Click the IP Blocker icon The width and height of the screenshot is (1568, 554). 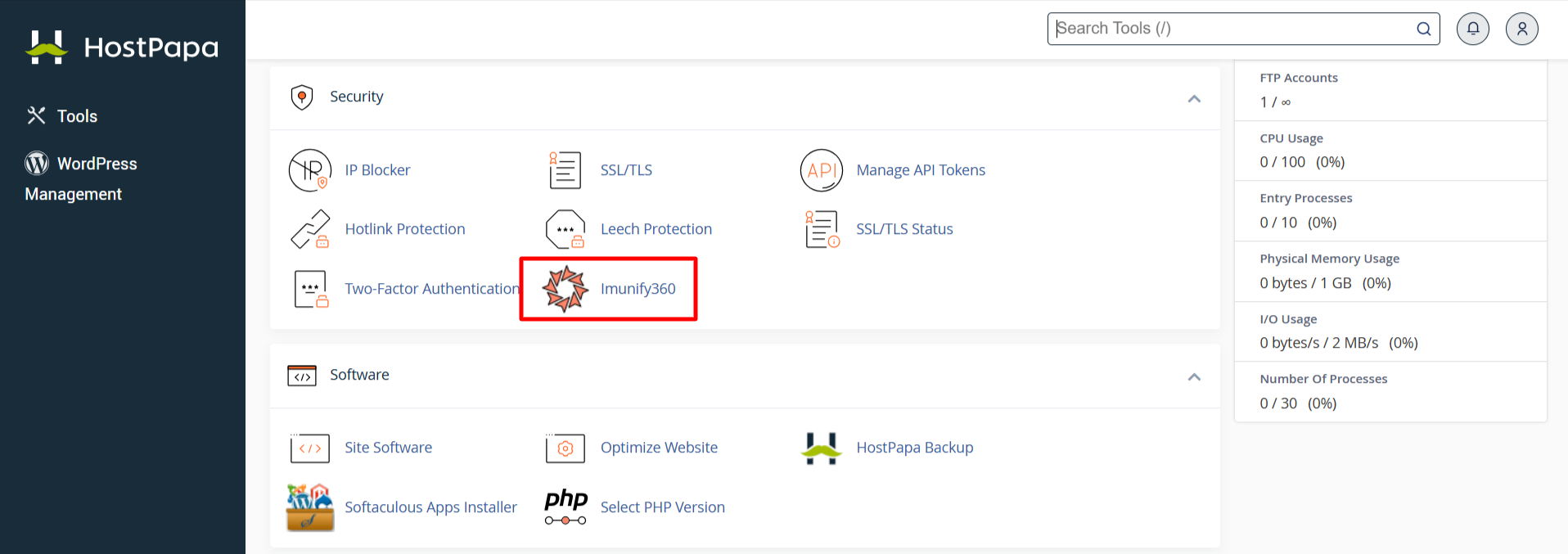[x=310, y=170]
